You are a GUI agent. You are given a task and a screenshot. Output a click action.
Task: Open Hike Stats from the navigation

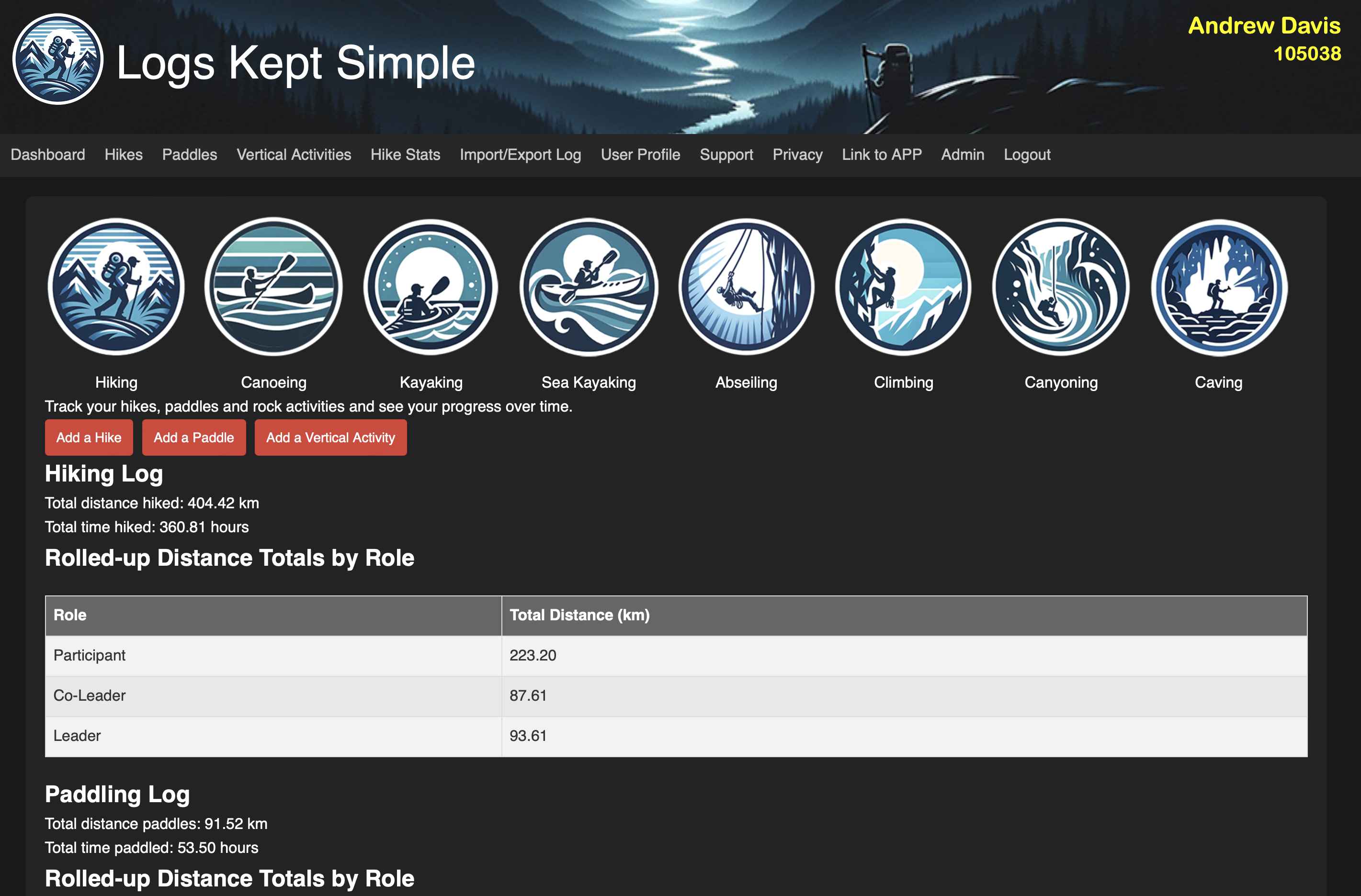pos(405,155)
